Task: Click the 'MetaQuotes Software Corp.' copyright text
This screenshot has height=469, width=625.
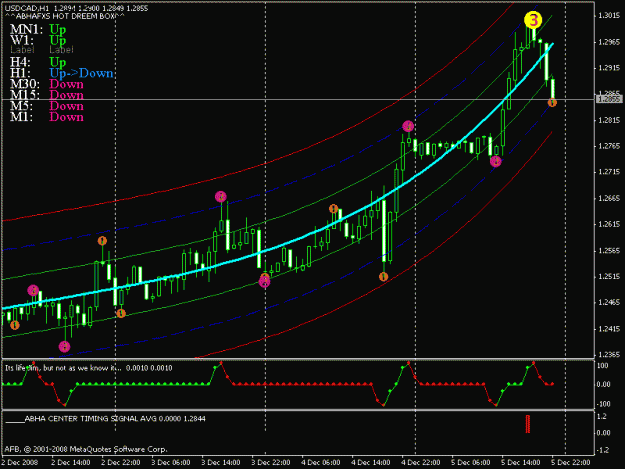Action: (x=118, y=449)
